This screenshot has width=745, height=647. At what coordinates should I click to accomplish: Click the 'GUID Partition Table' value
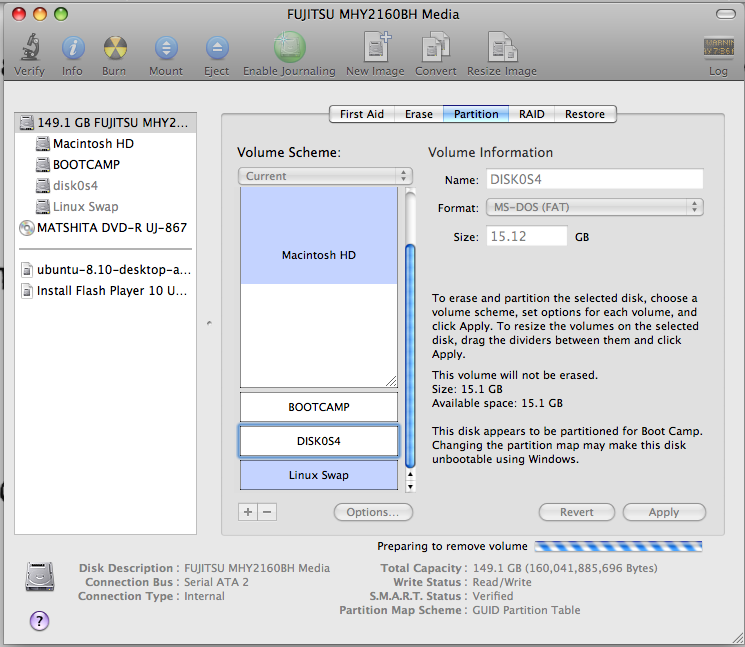(x=526, y=610)
